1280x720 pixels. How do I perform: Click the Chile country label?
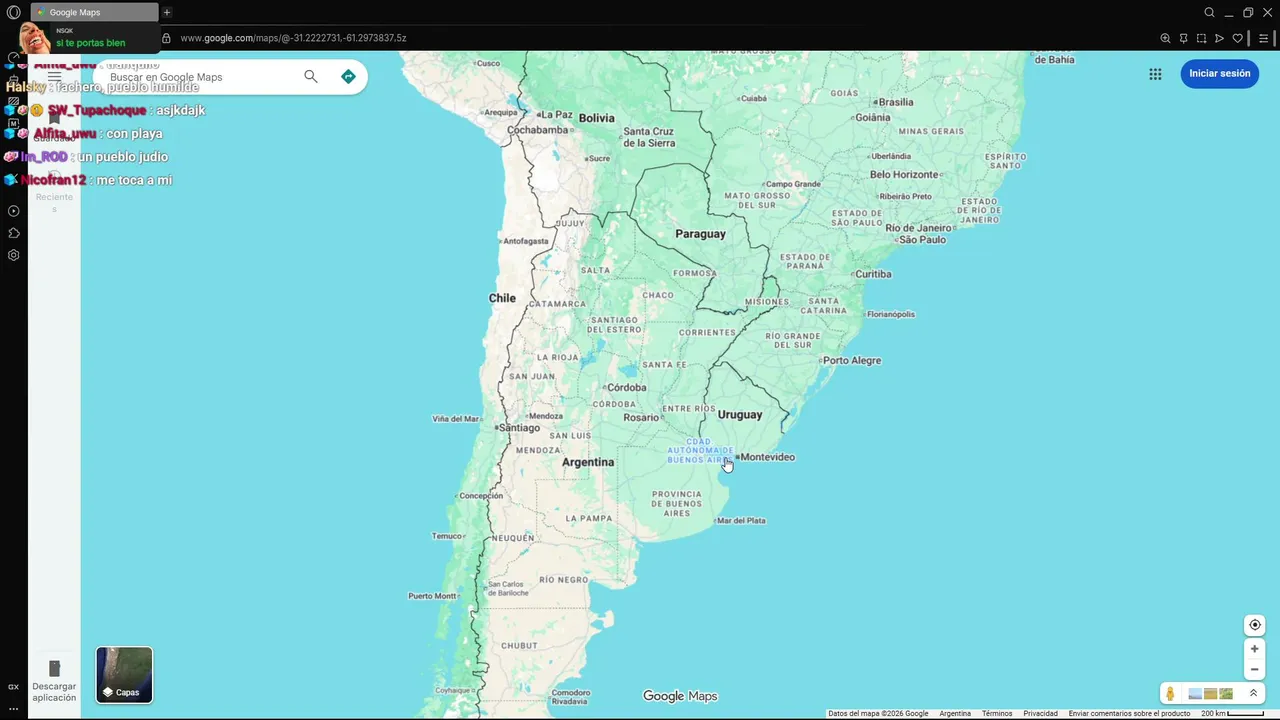coord(502,298)
